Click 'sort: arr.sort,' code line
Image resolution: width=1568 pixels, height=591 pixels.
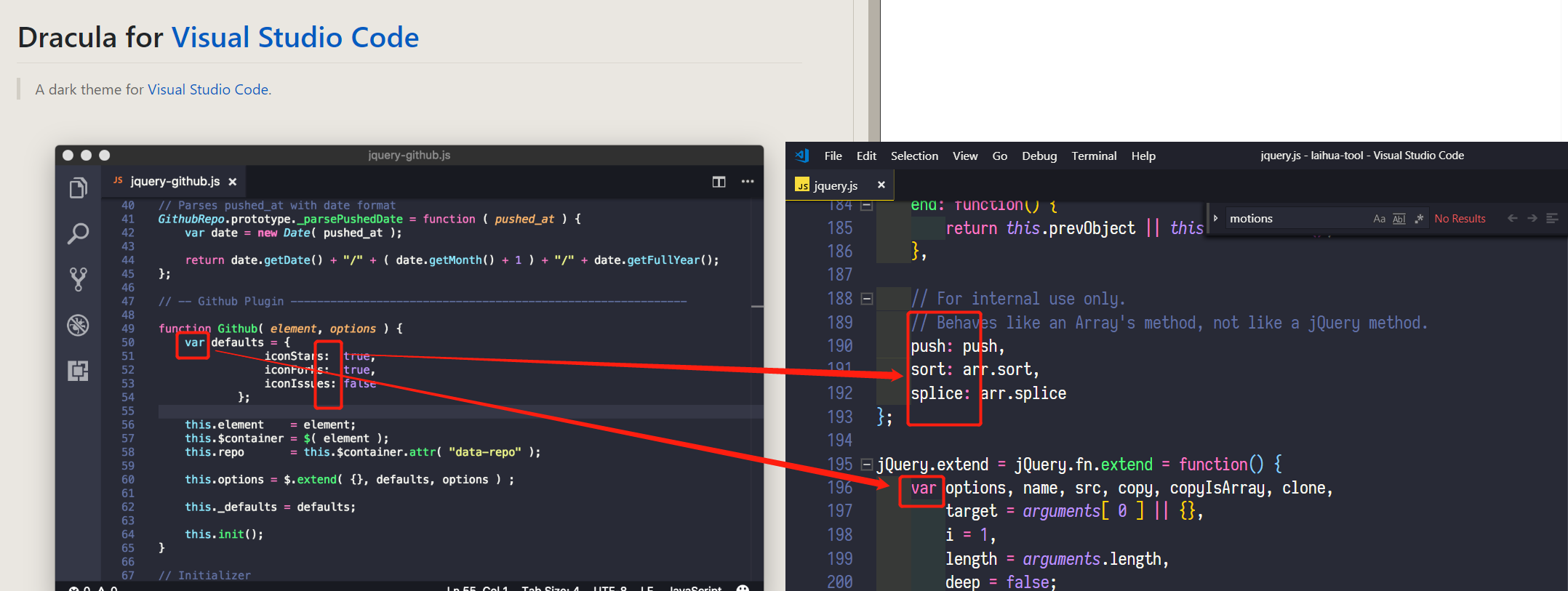click(975, 370)
